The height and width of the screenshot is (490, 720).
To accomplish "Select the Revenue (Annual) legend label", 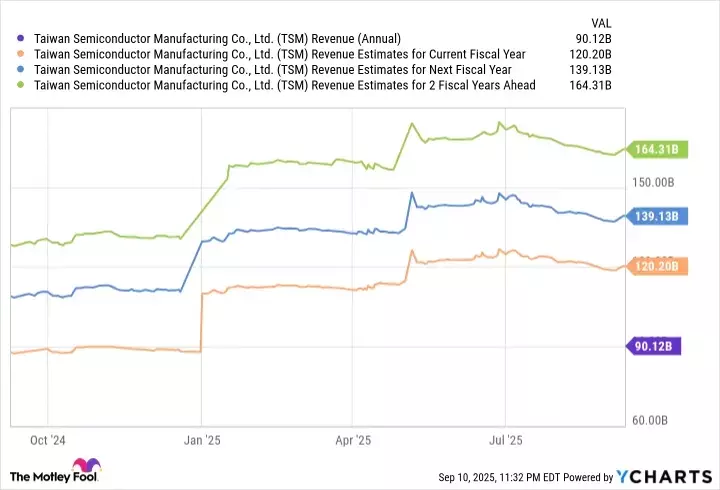I will tap(217, 39).
